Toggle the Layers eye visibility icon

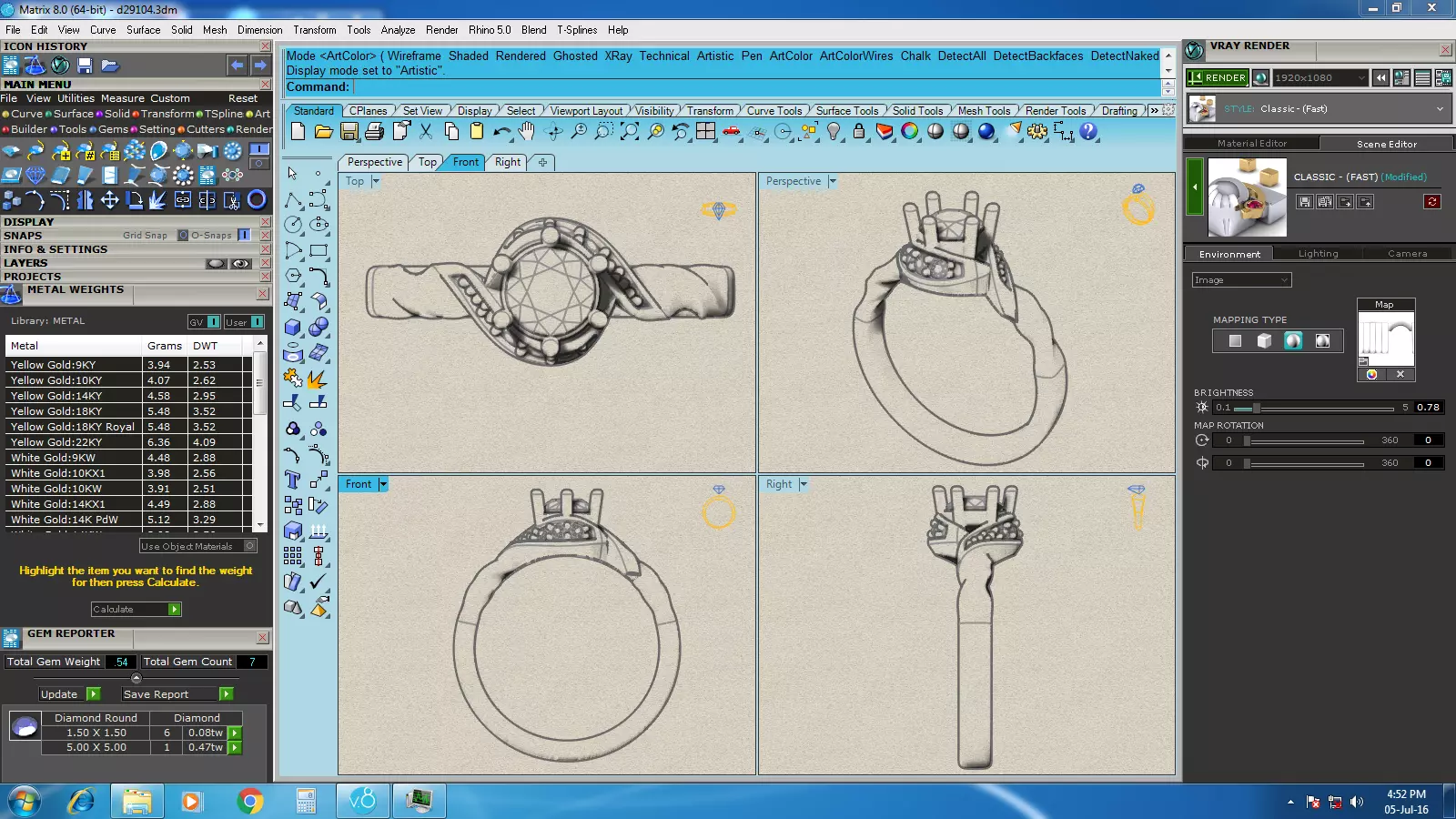pyautogui.click(x=241, y=264)
